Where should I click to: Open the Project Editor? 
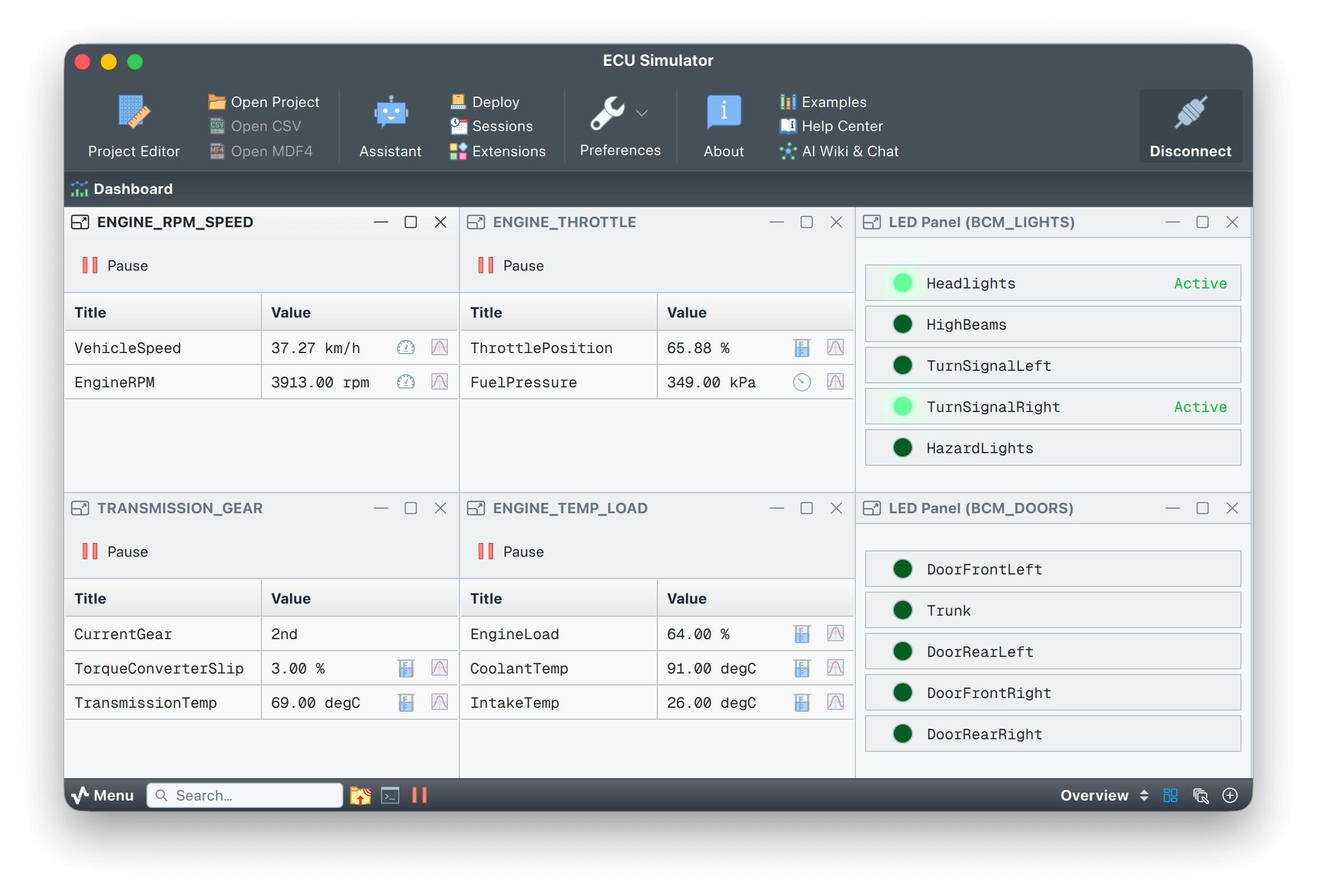pyautogui.click(x=134, y=126)
